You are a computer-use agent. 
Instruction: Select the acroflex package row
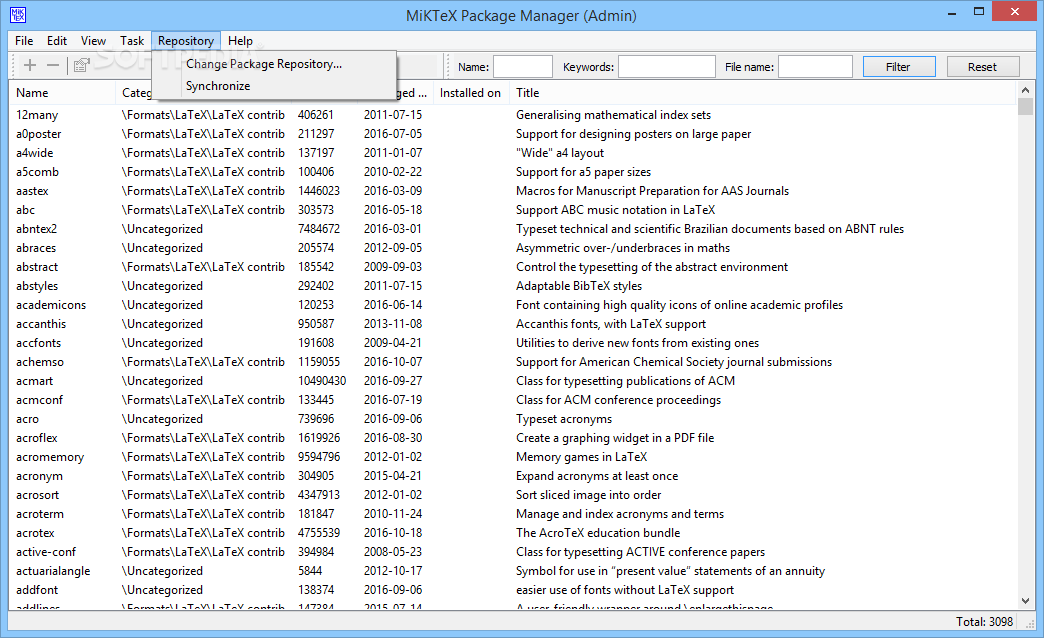pos(513,438)
